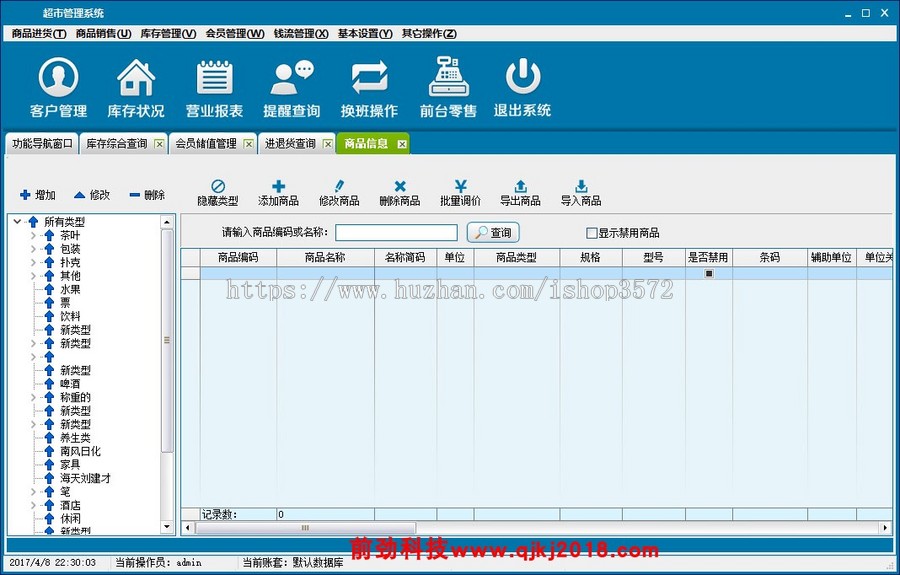The image size is (900, 575).
Task: Click the 增加 plus icon for categories
Action: 25,195
